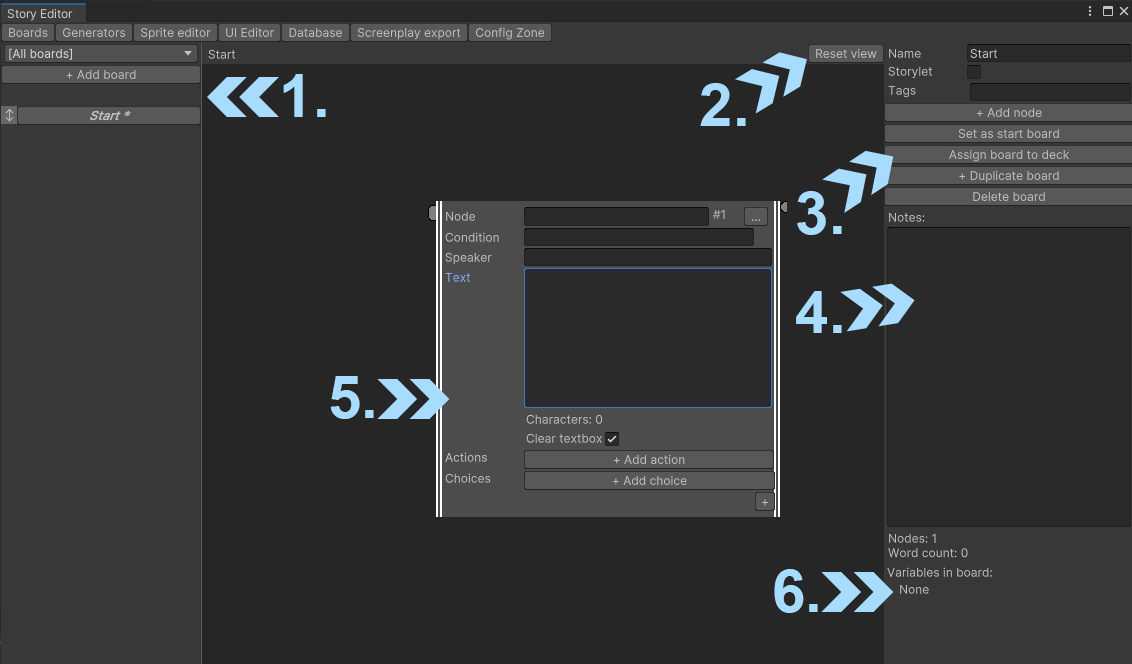Go to the Database tab
Screen dimensions: 1132x664
[315, 33]
